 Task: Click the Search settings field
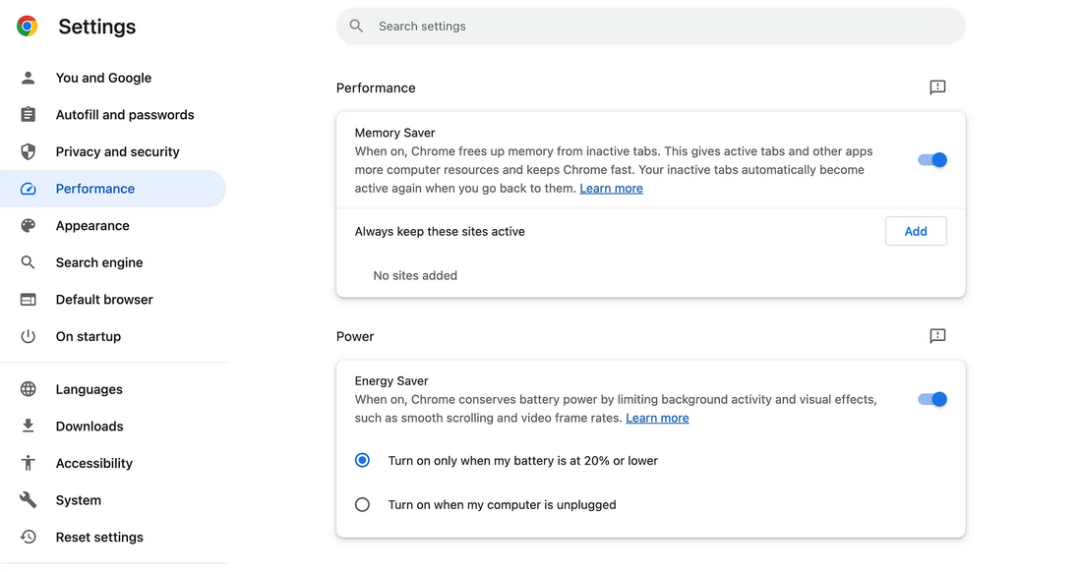650,26
